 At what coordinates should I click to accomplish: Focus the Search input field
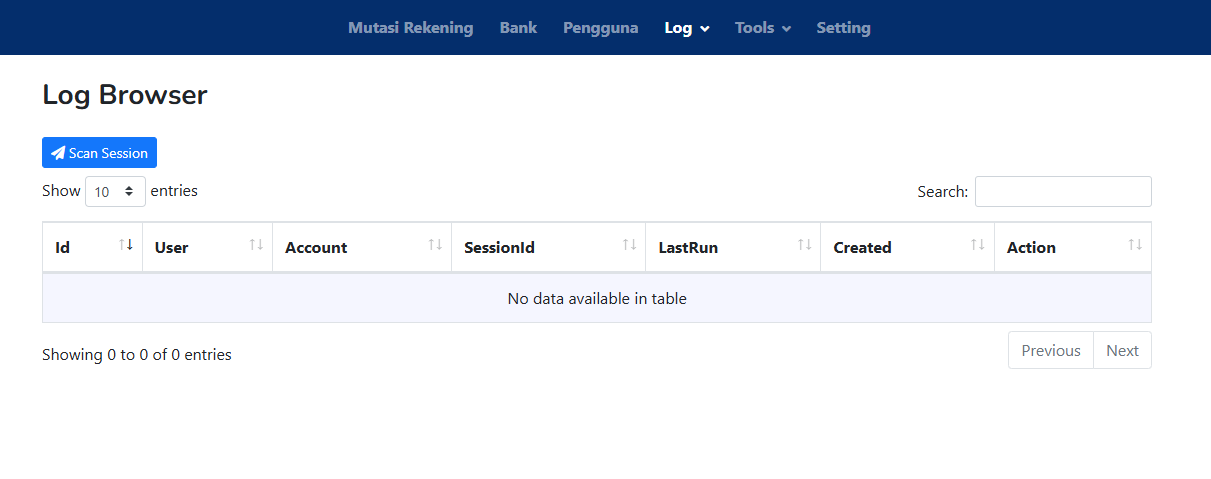(1062, 192)
